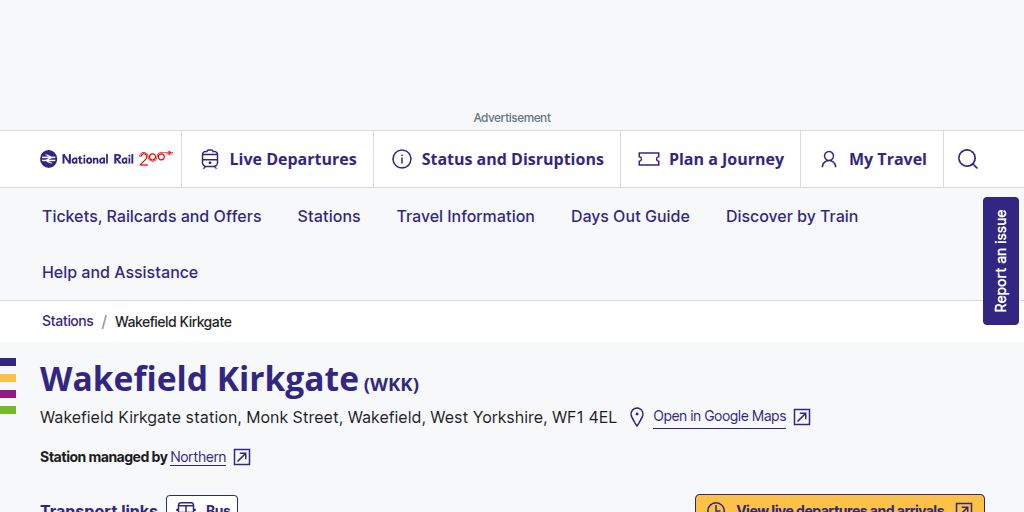
Task: Go to Stations breadcrumb link
Action: 68,321
